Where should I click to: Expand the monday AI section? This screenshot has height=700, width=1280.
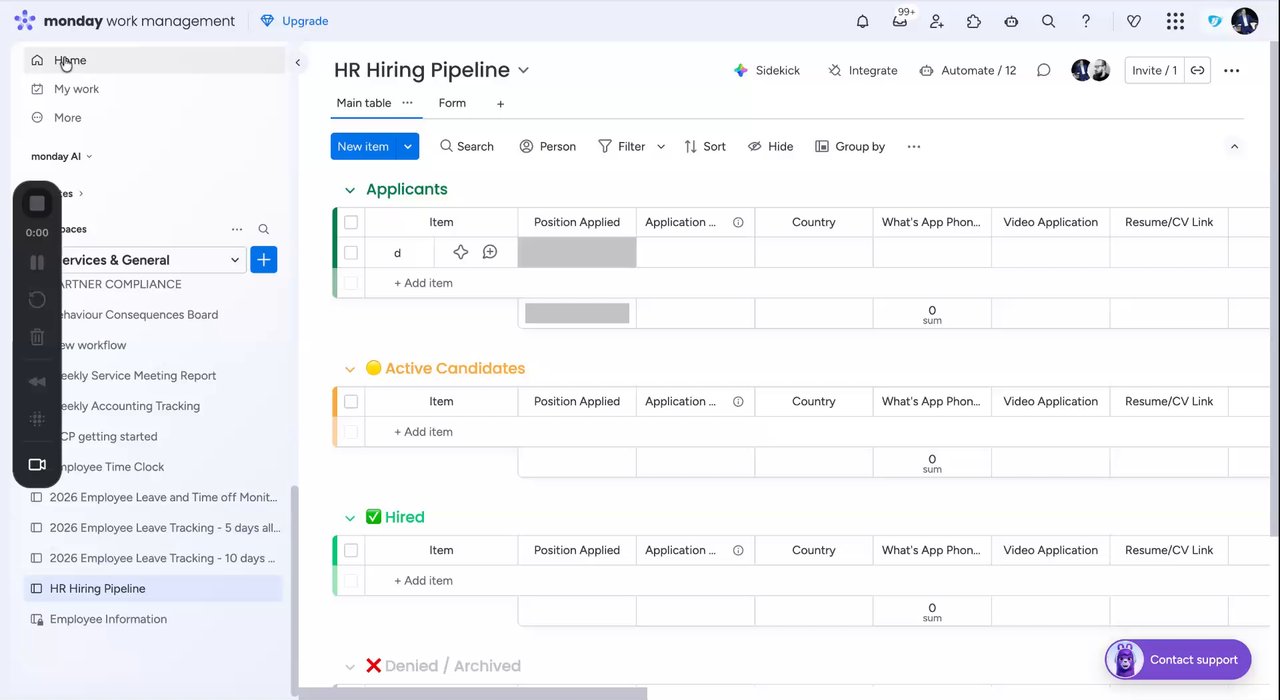pos(61,156)
